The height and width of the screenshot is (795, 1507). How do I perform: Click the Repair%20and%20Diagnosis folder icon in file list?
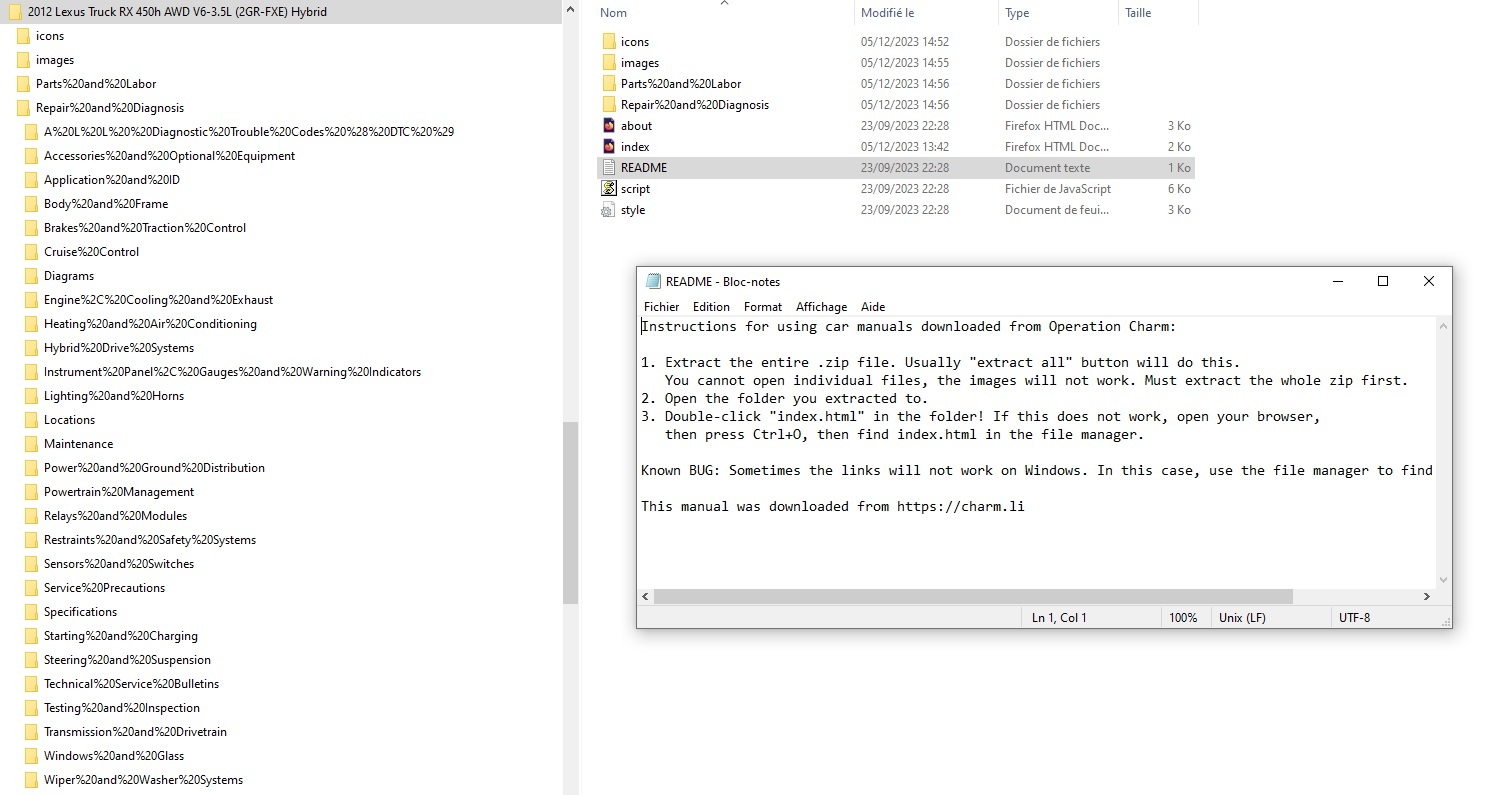(x=608, y=105)
